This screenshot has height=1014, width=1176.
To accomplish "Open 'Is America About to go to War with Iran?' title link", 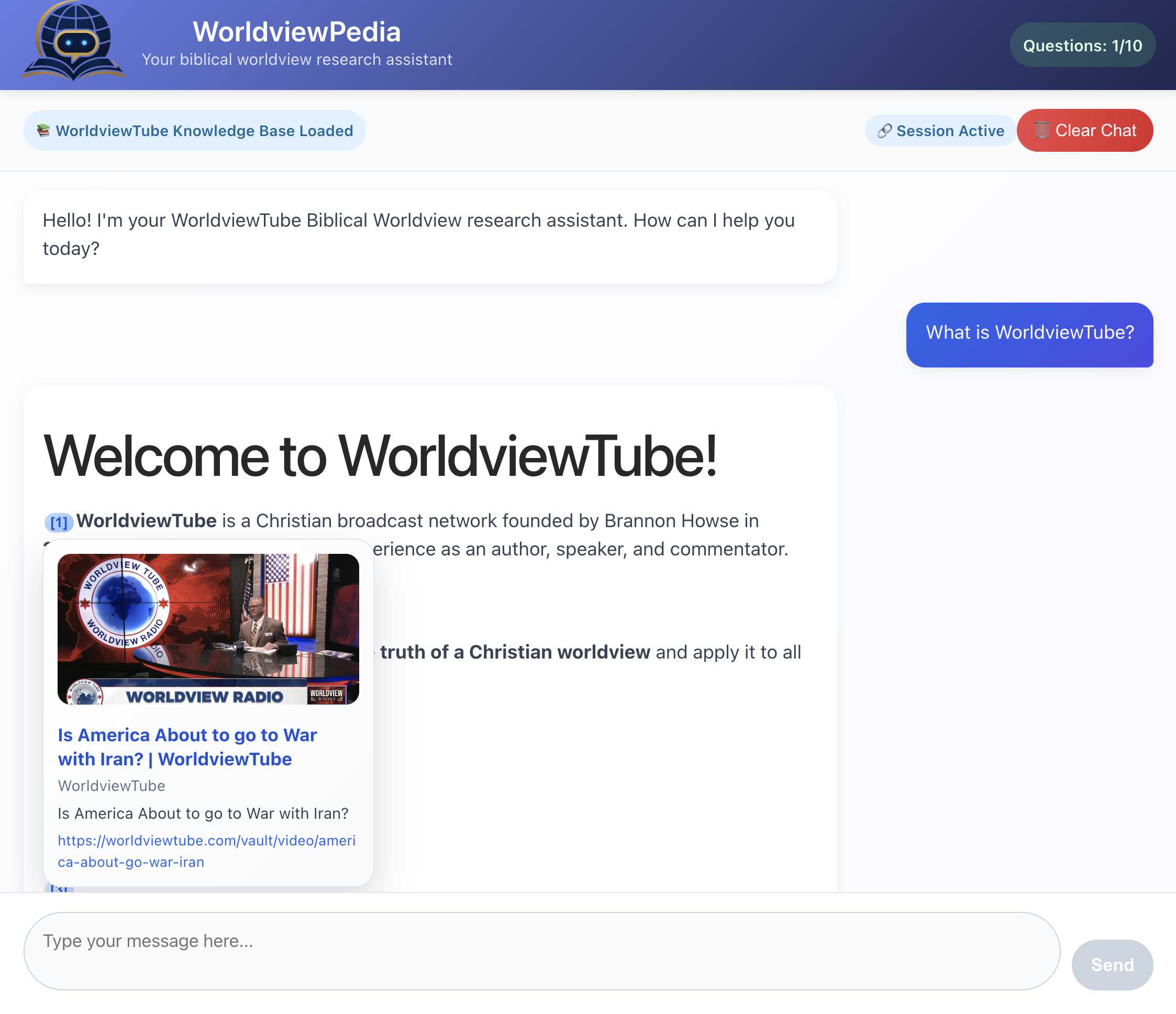I will (187, 746).
